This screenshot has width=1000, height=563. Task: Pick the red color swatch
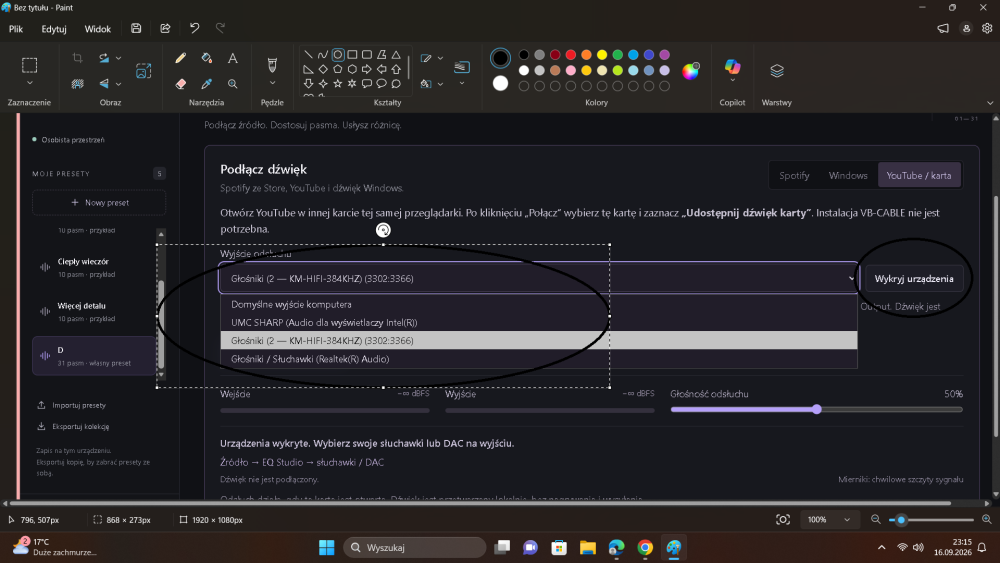(x=571, y=55)
